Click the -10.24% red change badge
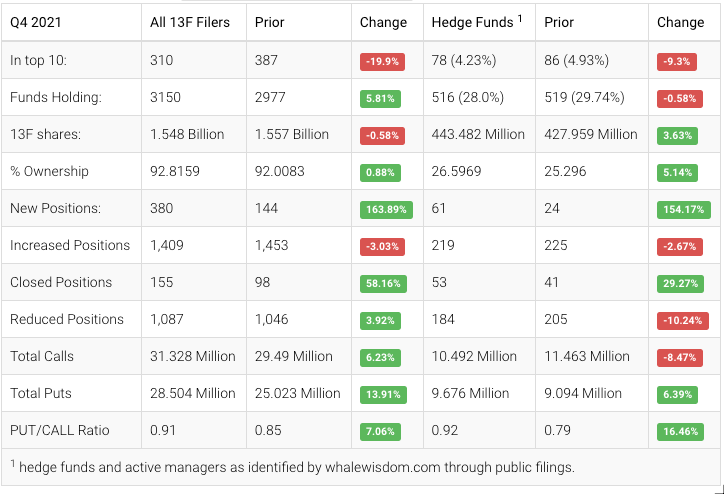724x494 pixels. coord(683,320)
